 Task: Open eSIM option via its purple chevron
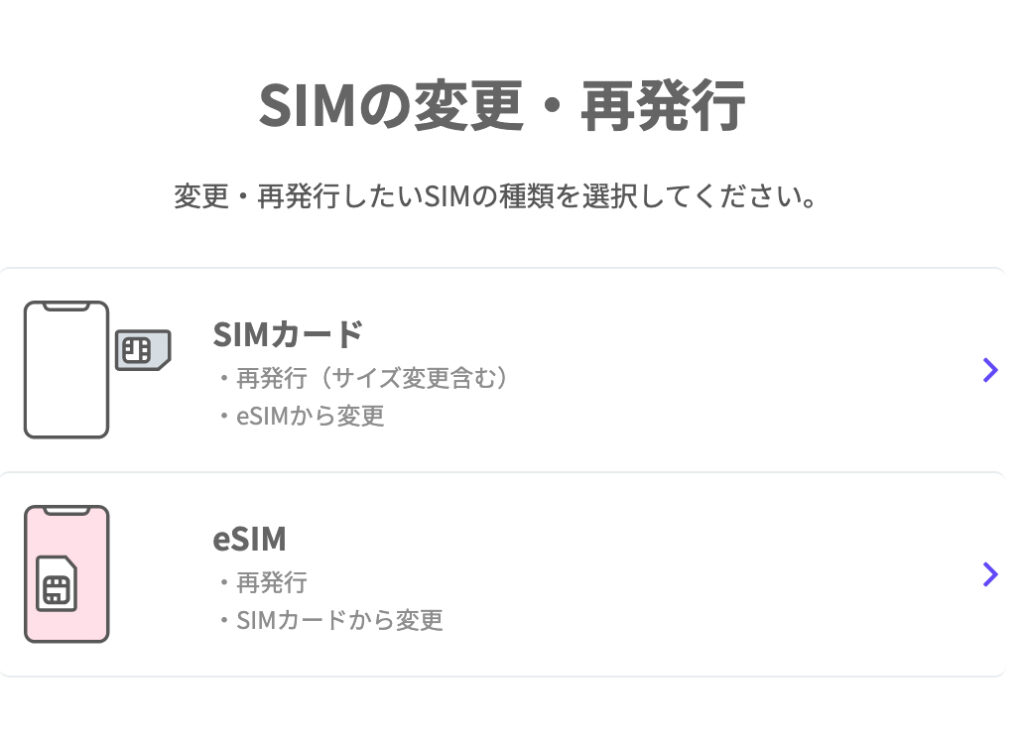[990, 573]
